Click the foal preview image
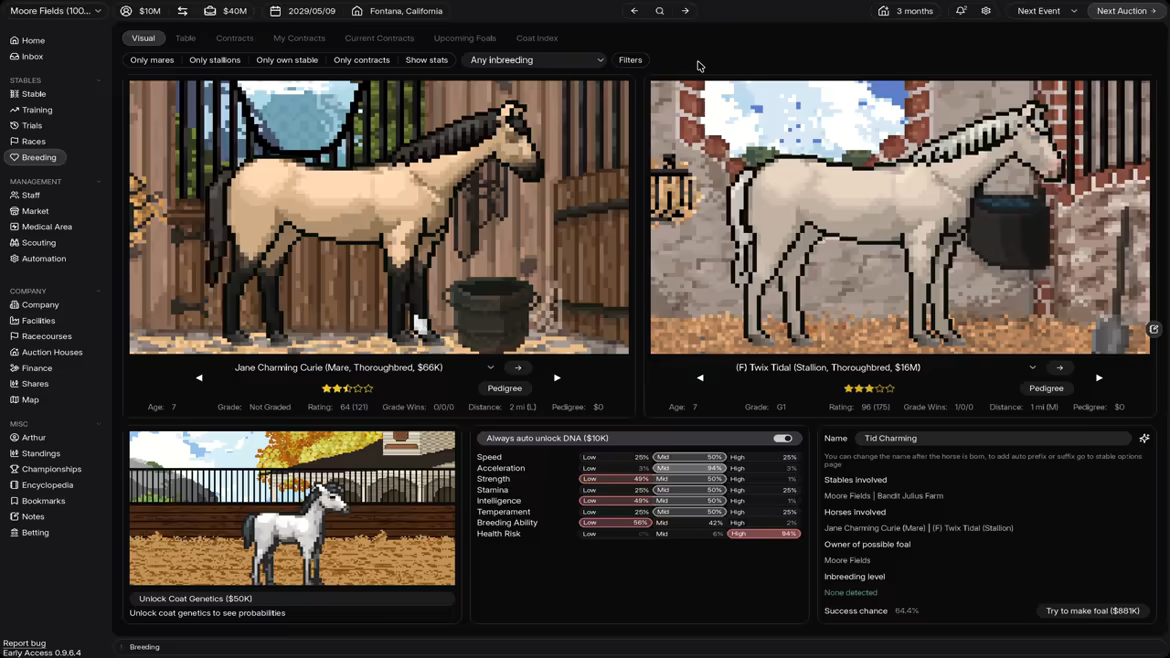Screen dimensions: 1170x658 [292, 508]
